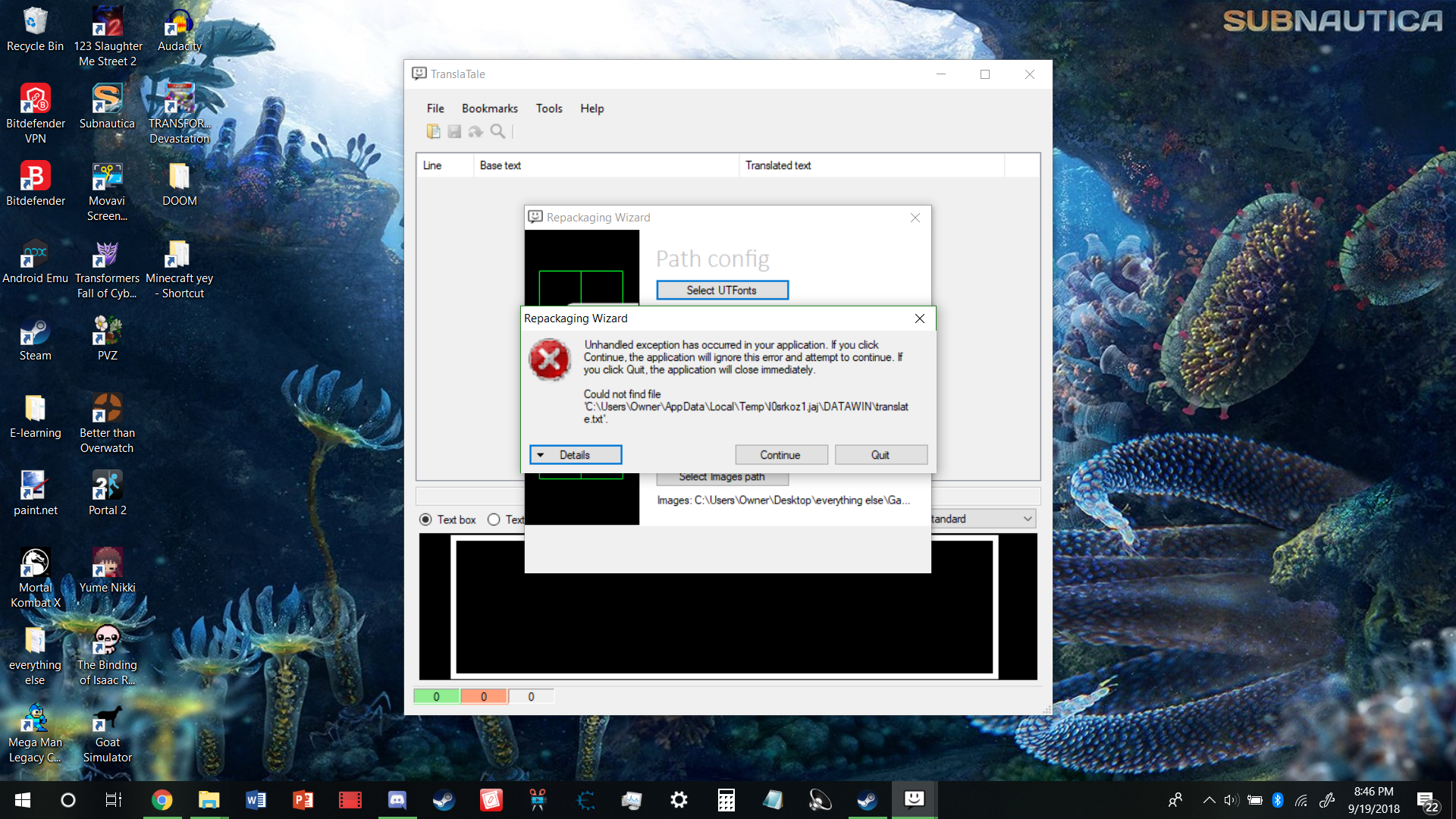Viewport: 1456px width, 819px height.
Task: Open the Tools menu
Action: tap(548, 108)
